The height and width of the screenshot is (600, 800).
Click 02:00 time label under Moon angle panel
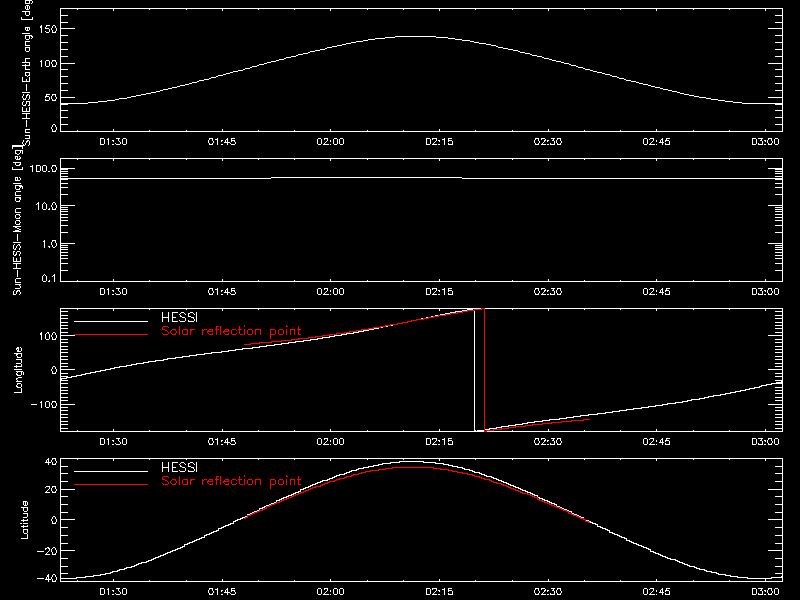click(331, 292)
